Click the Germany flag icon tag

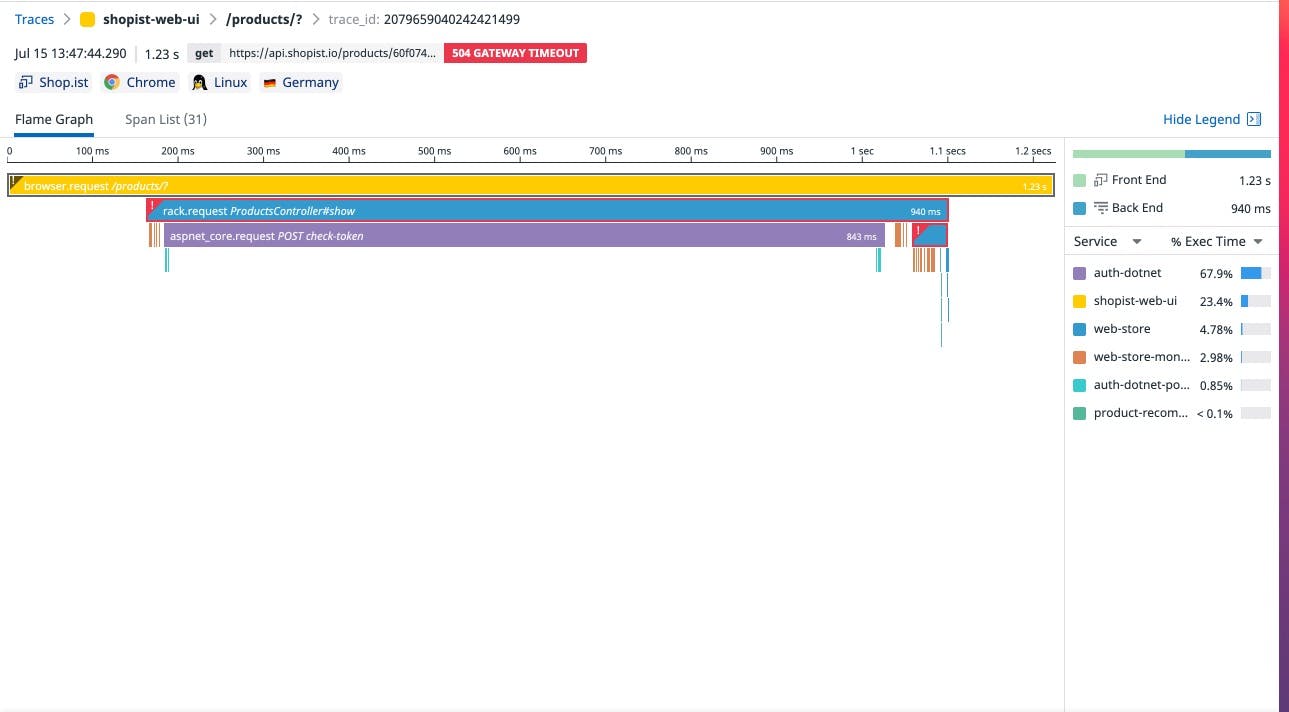tap(269, 83)
